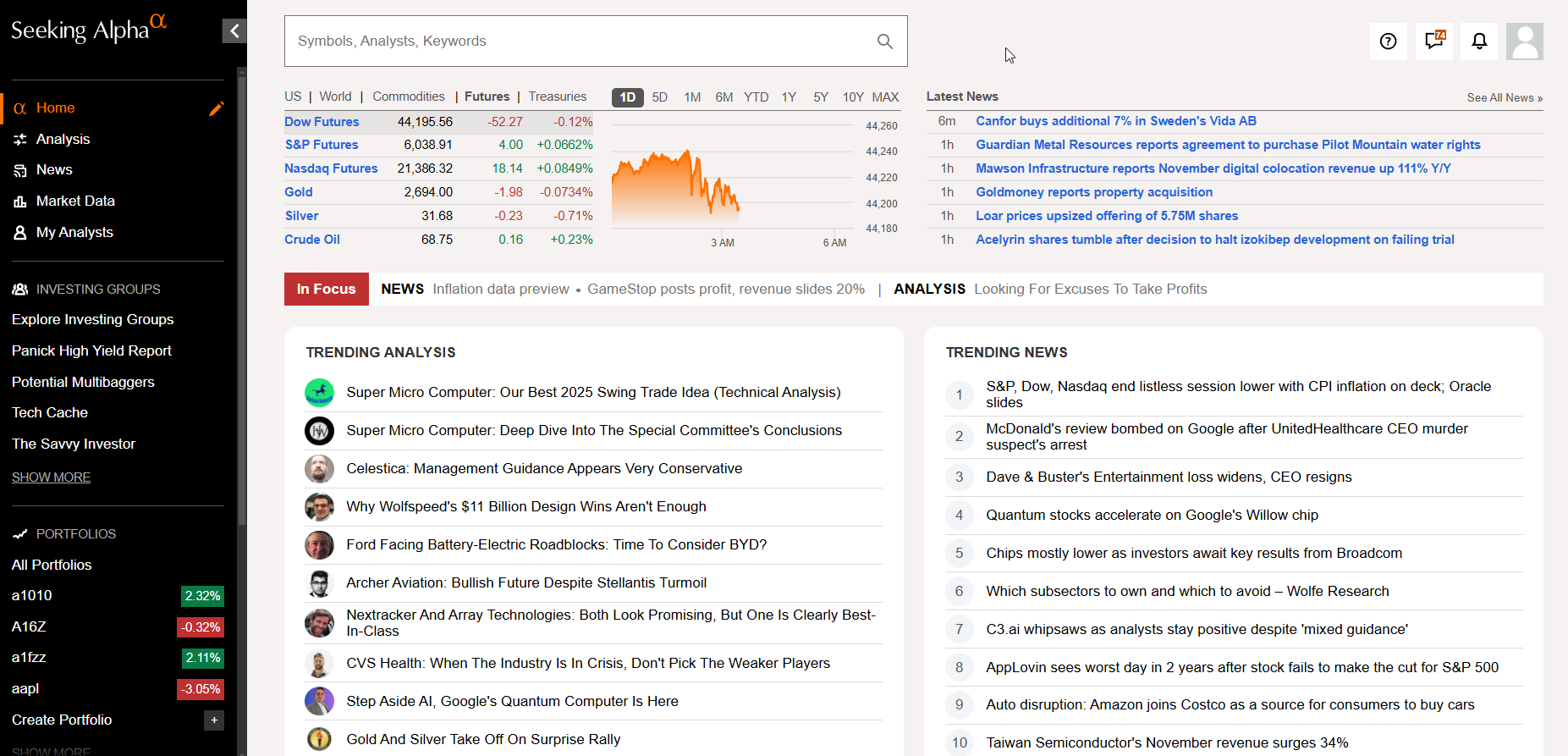The image size is (1568, 756).
Task: Click the My Analysts person icon
Action: (x=20, y=232)
